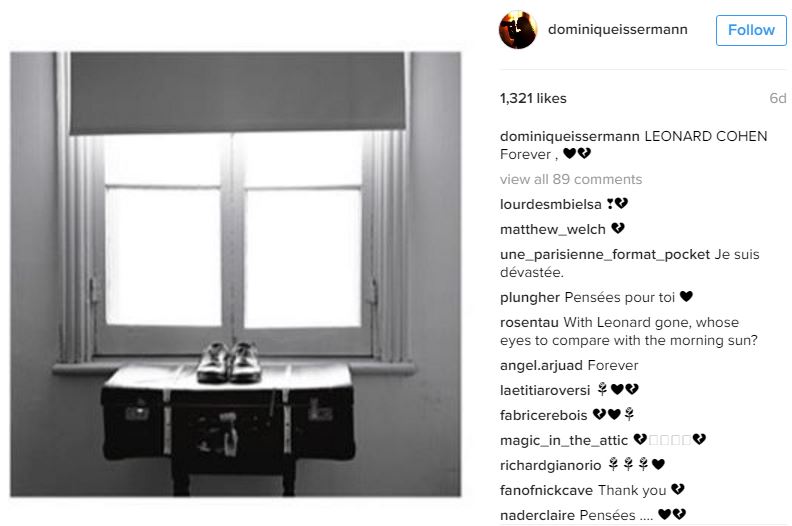Visit magic_in_the_attic's profile

(x=564, y=441)
